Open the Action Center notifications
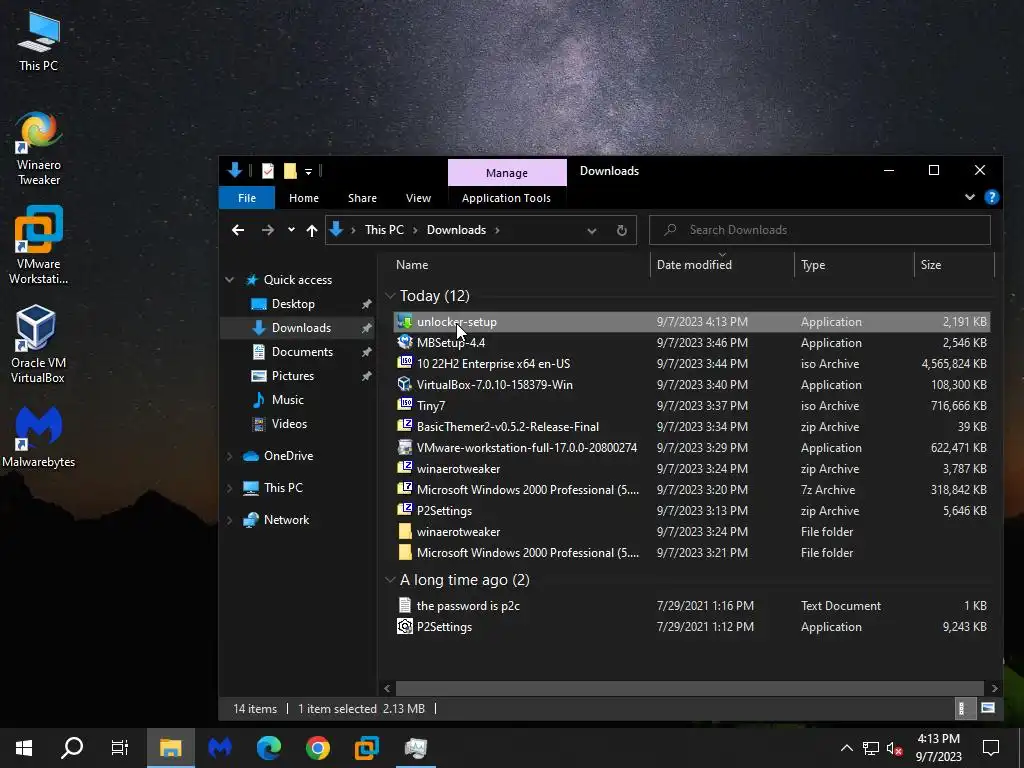The width and height of the screenshot is (1024, 768). click(991, 748)
